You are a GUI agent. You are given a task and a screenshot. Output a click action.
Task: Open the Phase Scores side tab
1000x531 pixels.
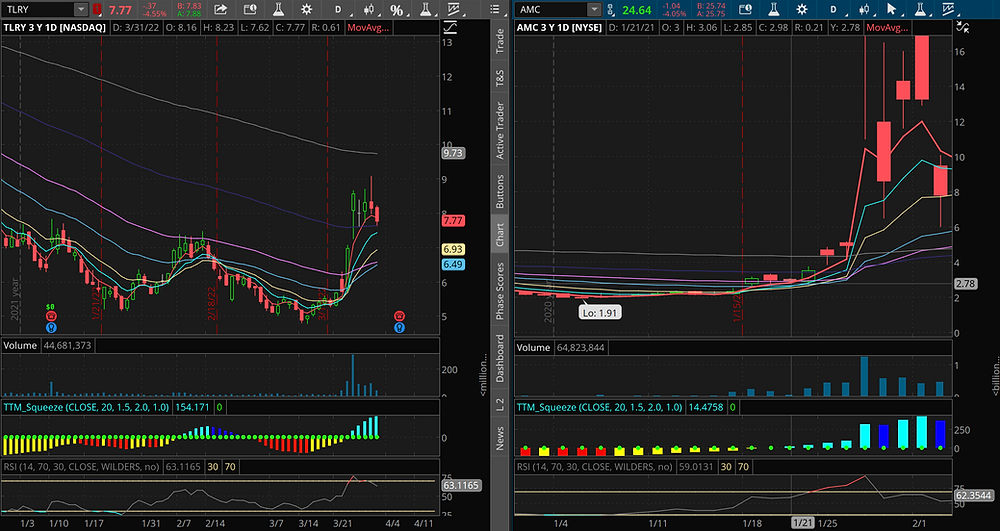500,291
